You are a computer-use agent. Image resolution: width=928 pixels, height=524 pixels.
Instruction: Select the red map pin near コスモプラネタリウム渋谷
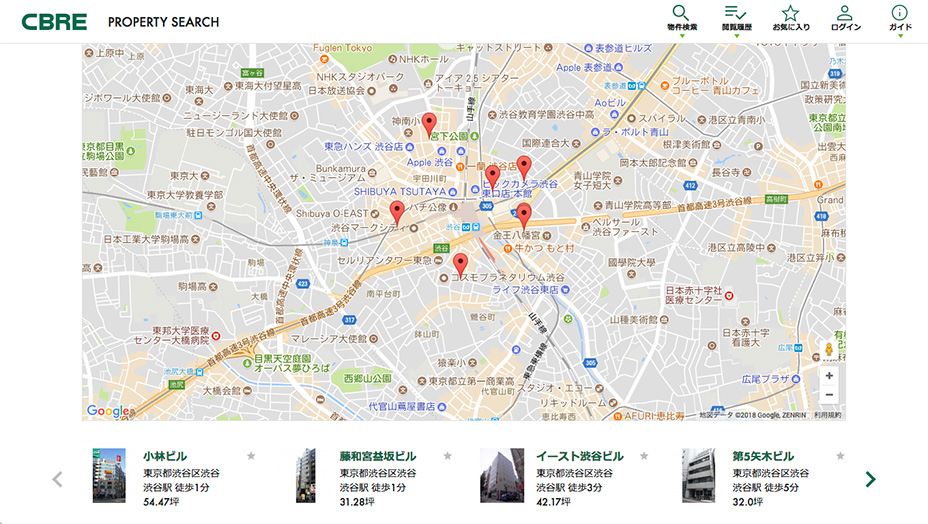tap(460, 265)
